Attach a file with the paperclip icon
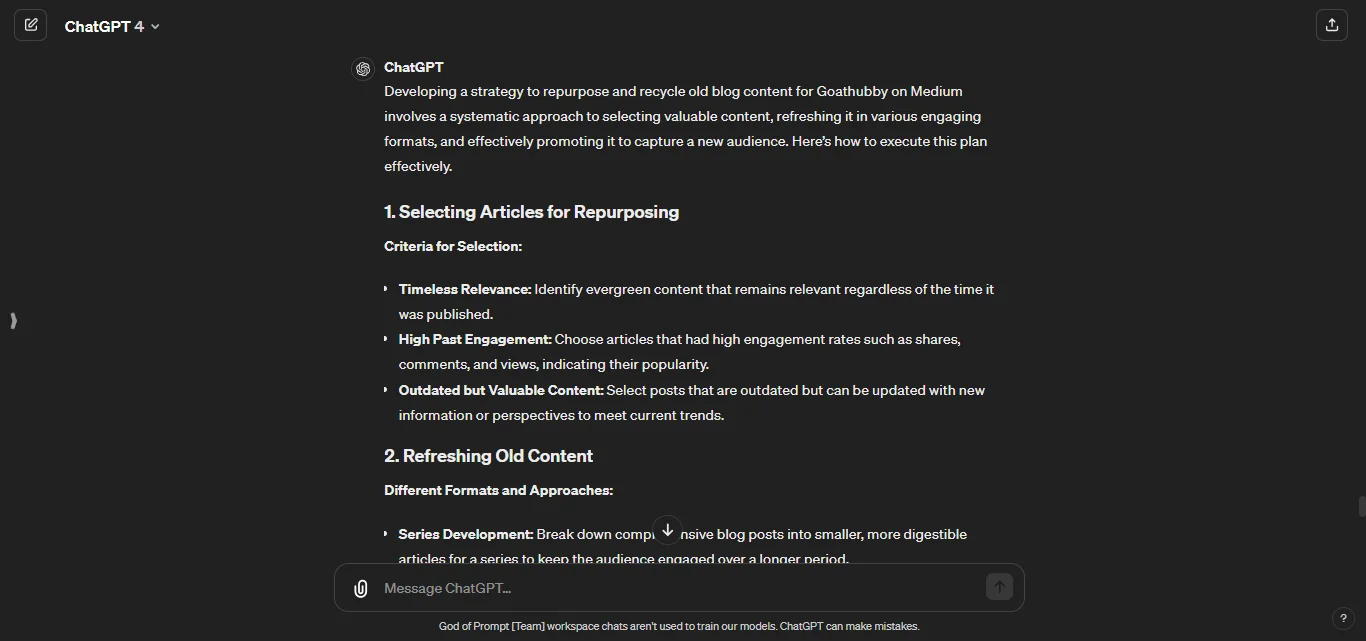The width and height of the screenshot is (1366, 641). [360, 588]
